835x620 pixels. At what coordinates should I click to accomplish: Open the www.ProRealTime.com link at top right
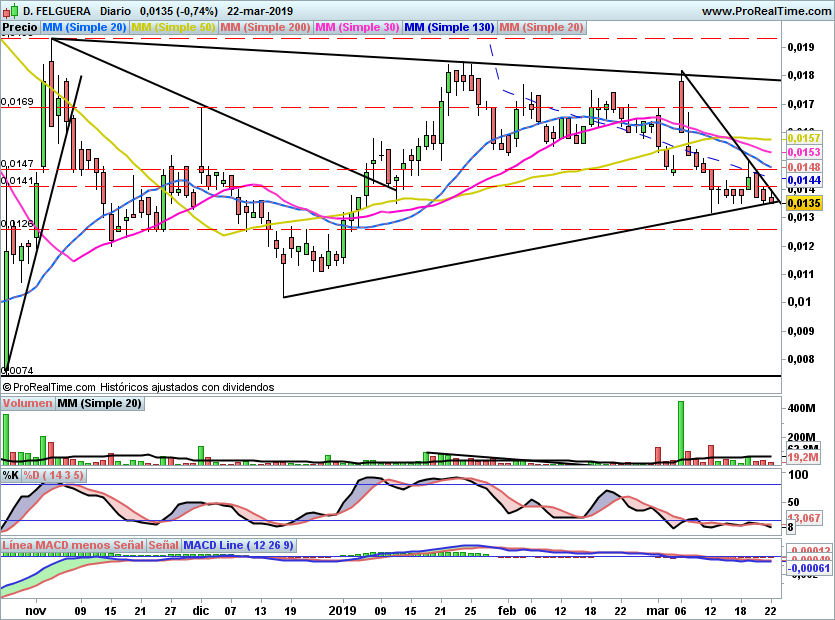(x=765, y=11)
